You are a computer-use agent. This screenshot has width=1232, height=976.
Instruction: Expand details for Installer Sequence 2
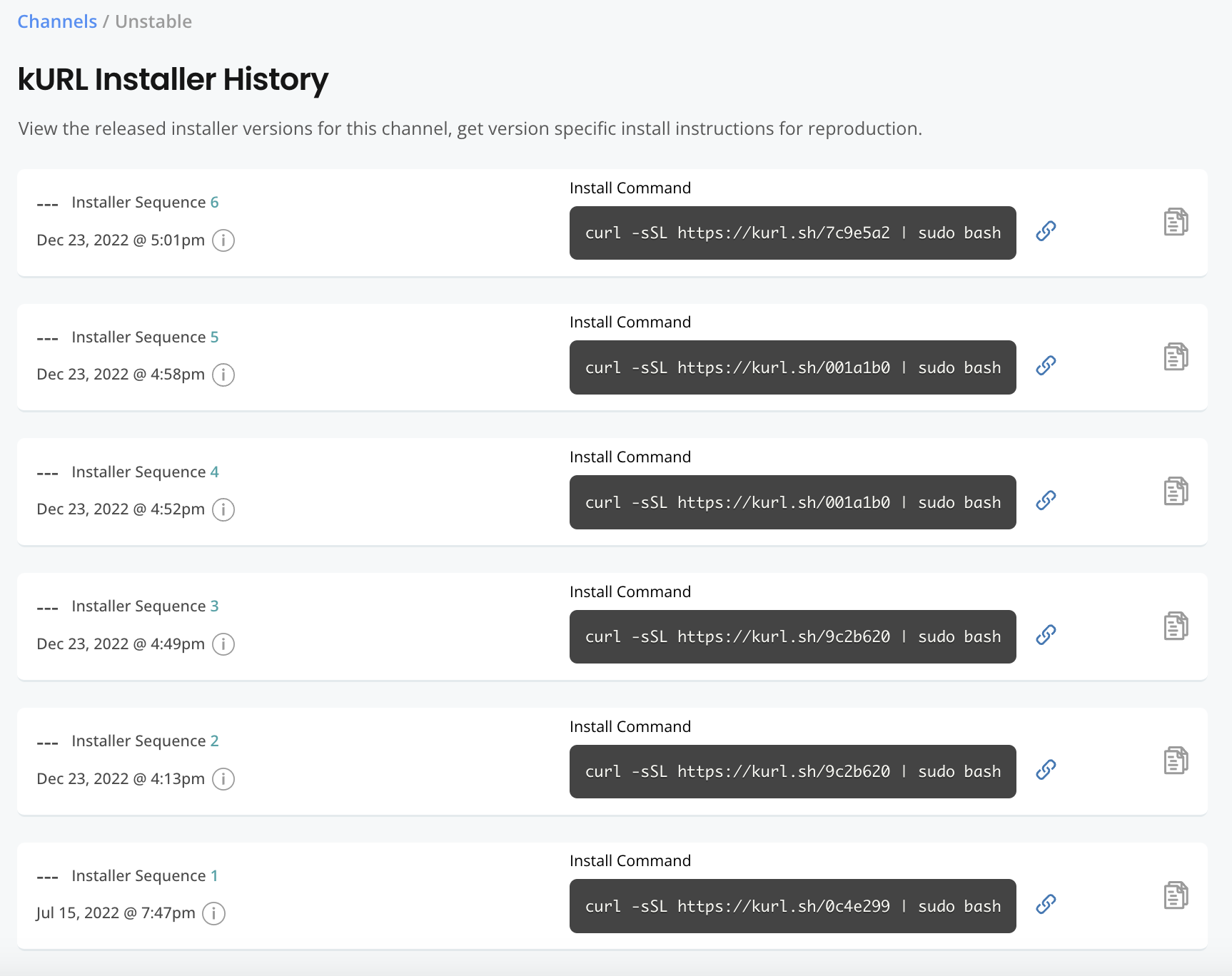(223, 779)
